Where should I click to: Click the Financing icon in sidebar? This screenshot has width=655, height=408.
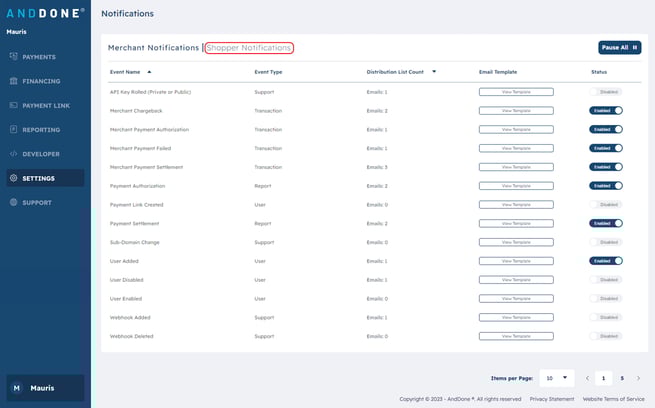coord(13,81)
